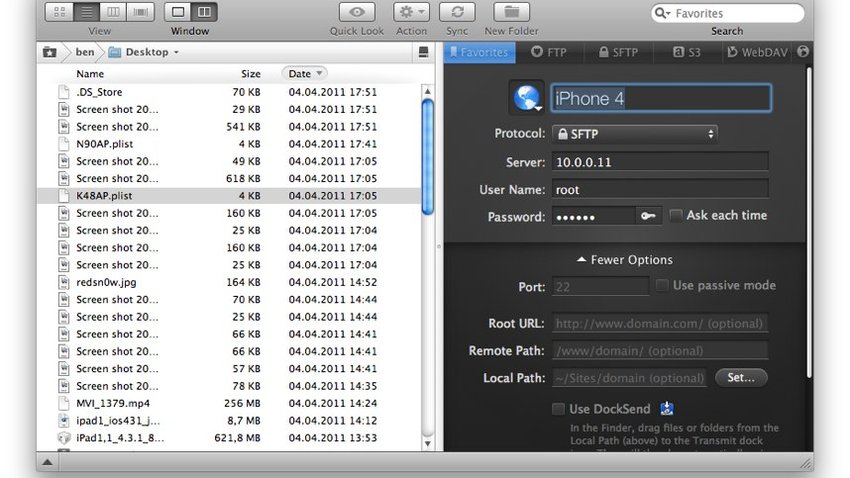The image size is (850, 478).
Task: Click the 256 MB size cell
Action: click(x=242, y=403)
